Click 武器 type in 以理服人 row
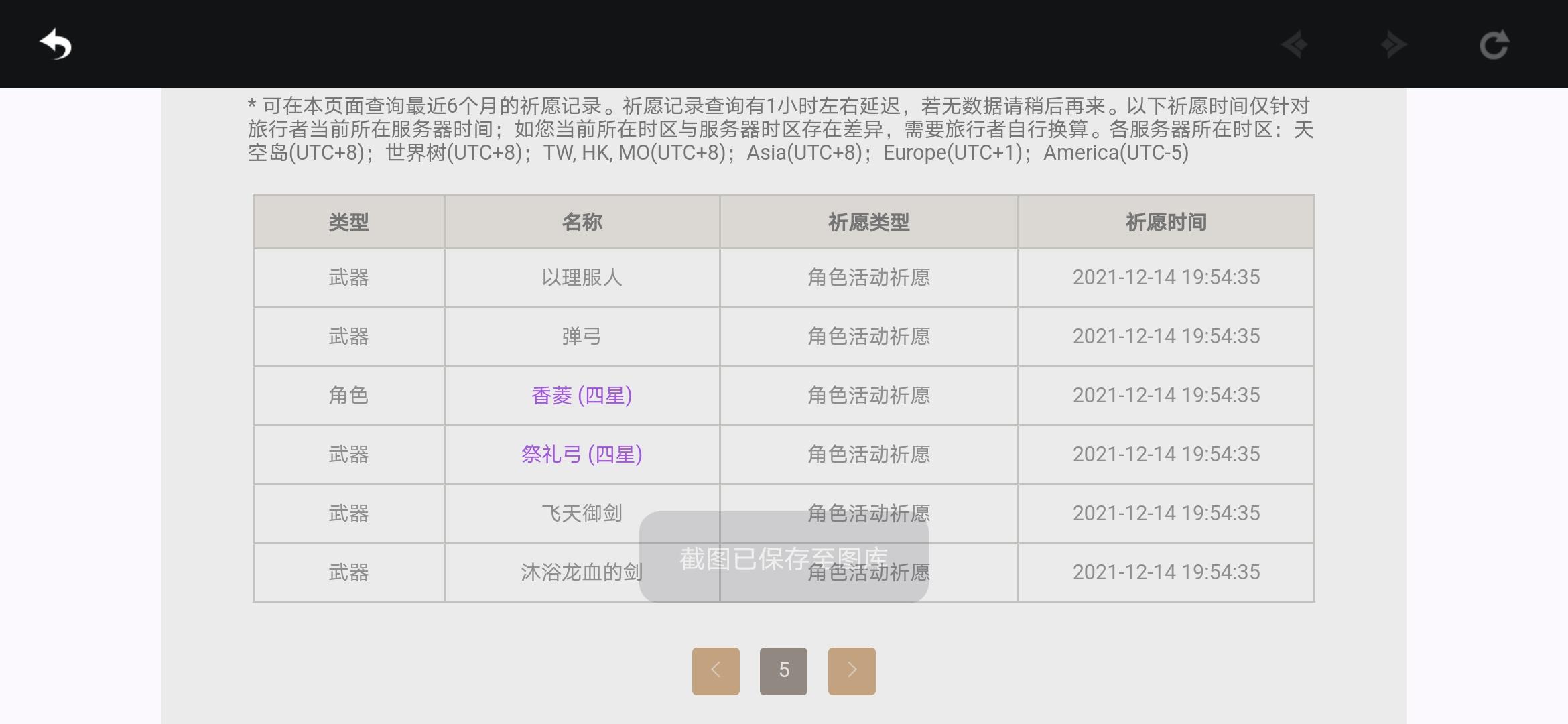The width and height of the screenshot is (1568, 724). pos(348,278)
